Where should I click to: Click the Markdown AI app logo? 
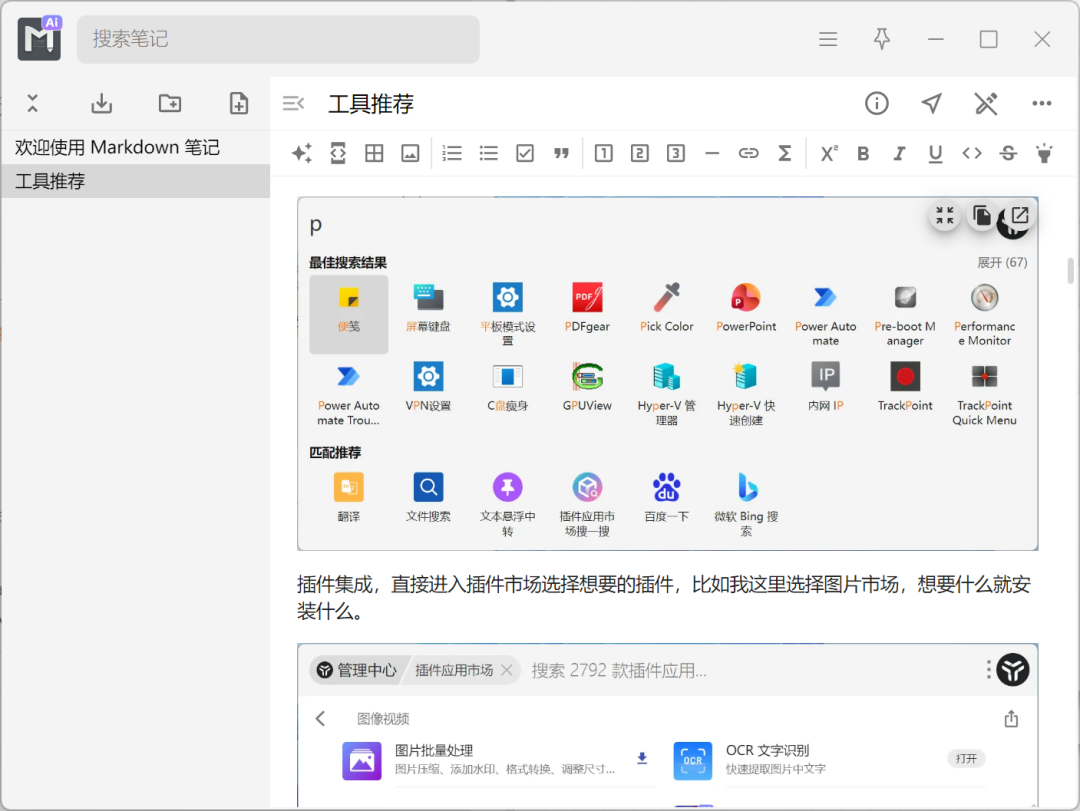tap(39, 39)
